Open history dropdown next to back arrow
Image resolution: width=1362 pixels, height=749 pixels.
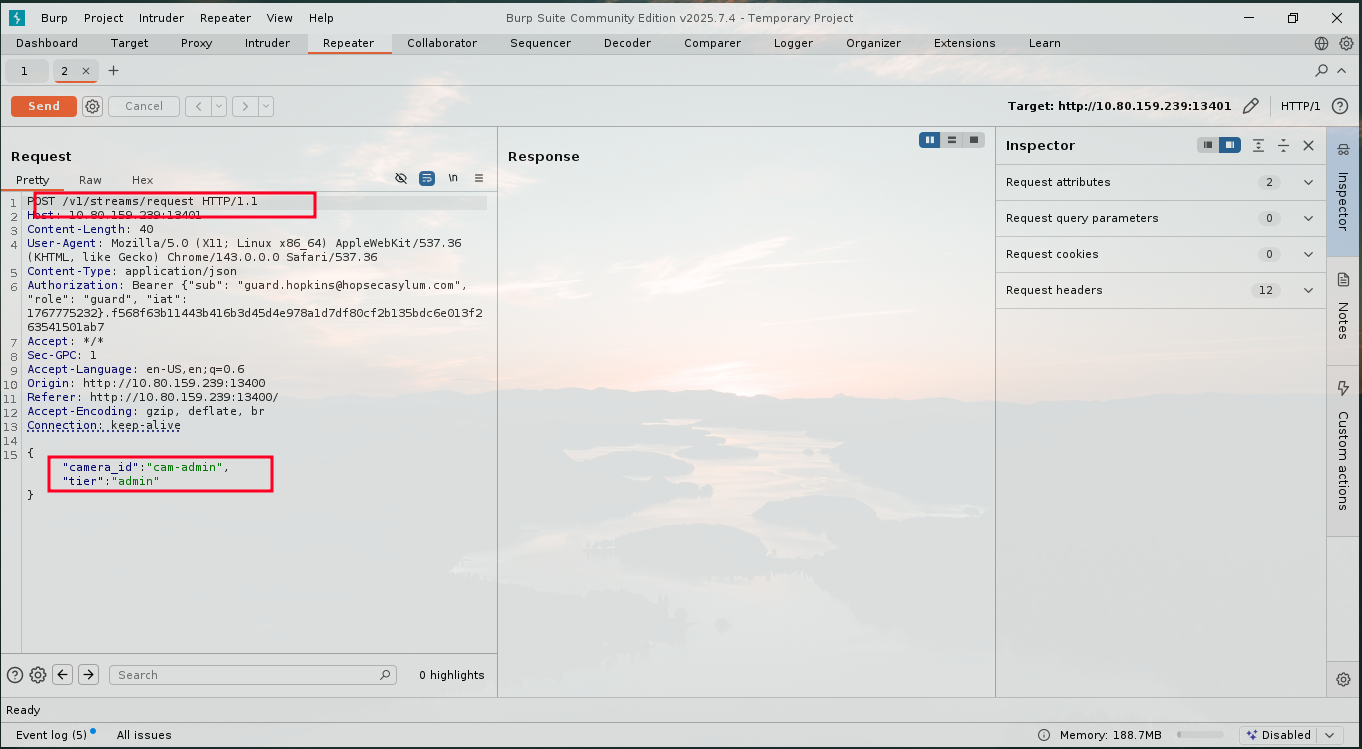pos(219,106)
